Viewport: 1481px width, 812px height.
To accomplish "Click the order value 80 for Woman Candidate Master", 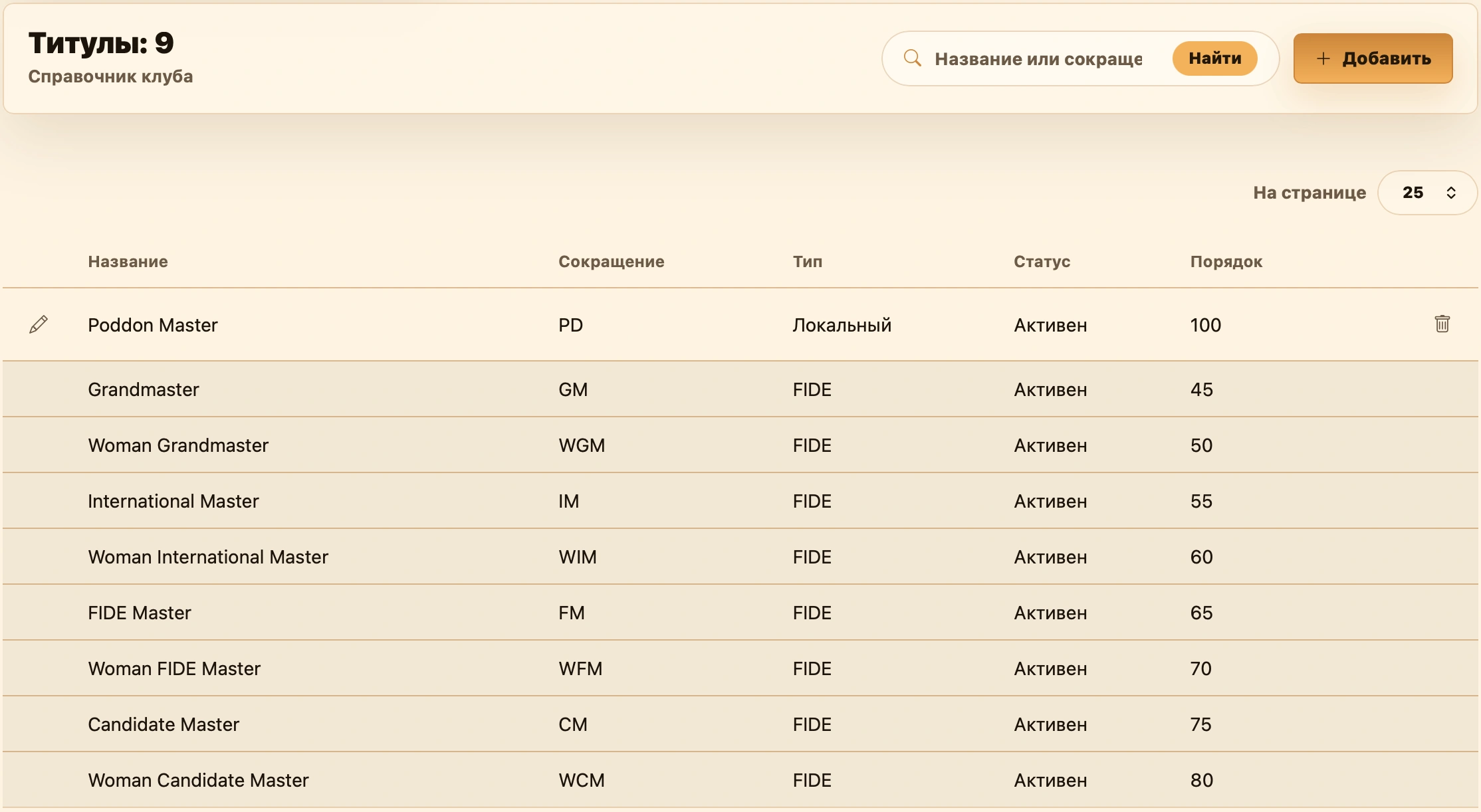I will coord(1201,780).
